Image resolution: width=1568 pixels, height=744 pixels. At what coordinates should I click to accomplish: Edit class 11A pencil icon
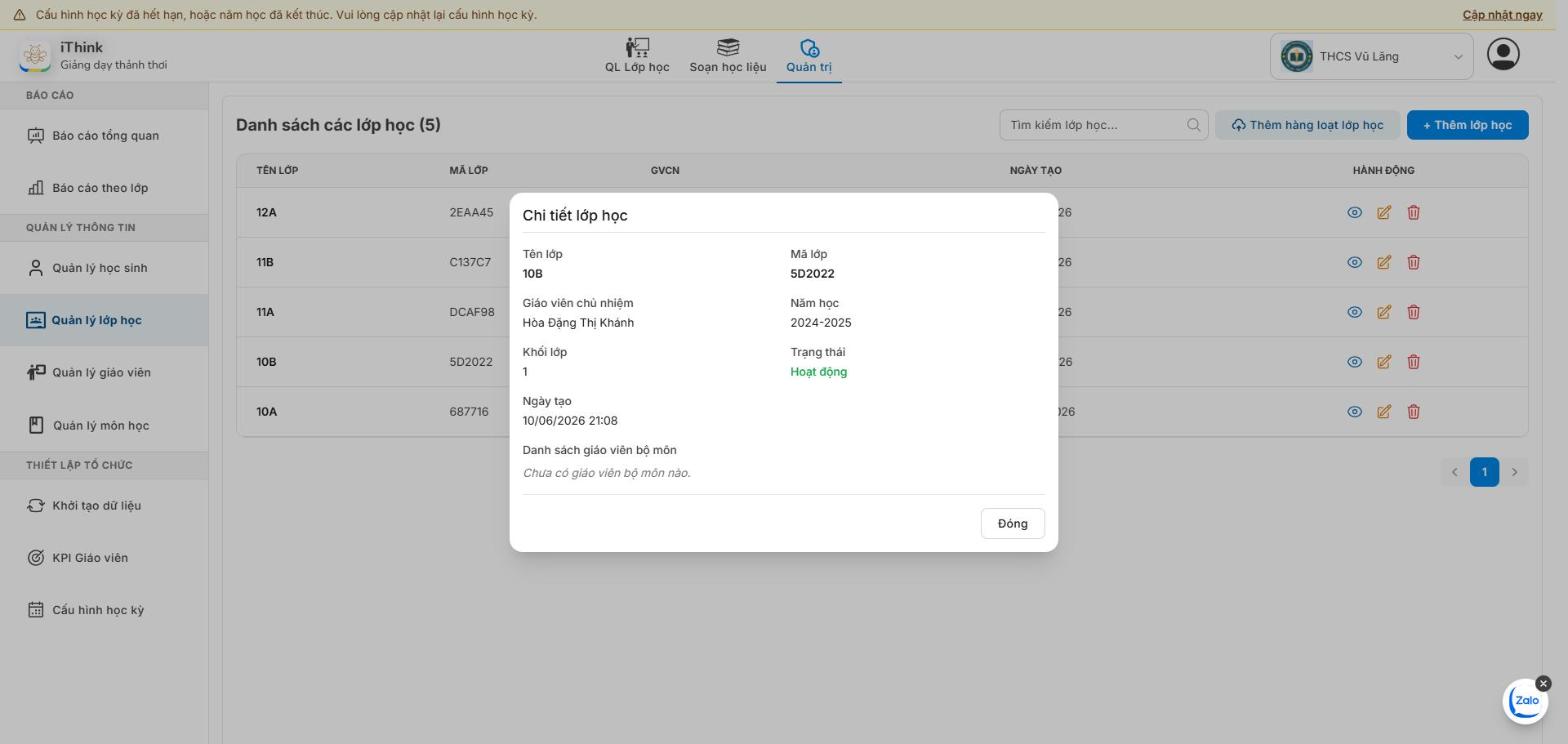tap(1384, 312)
